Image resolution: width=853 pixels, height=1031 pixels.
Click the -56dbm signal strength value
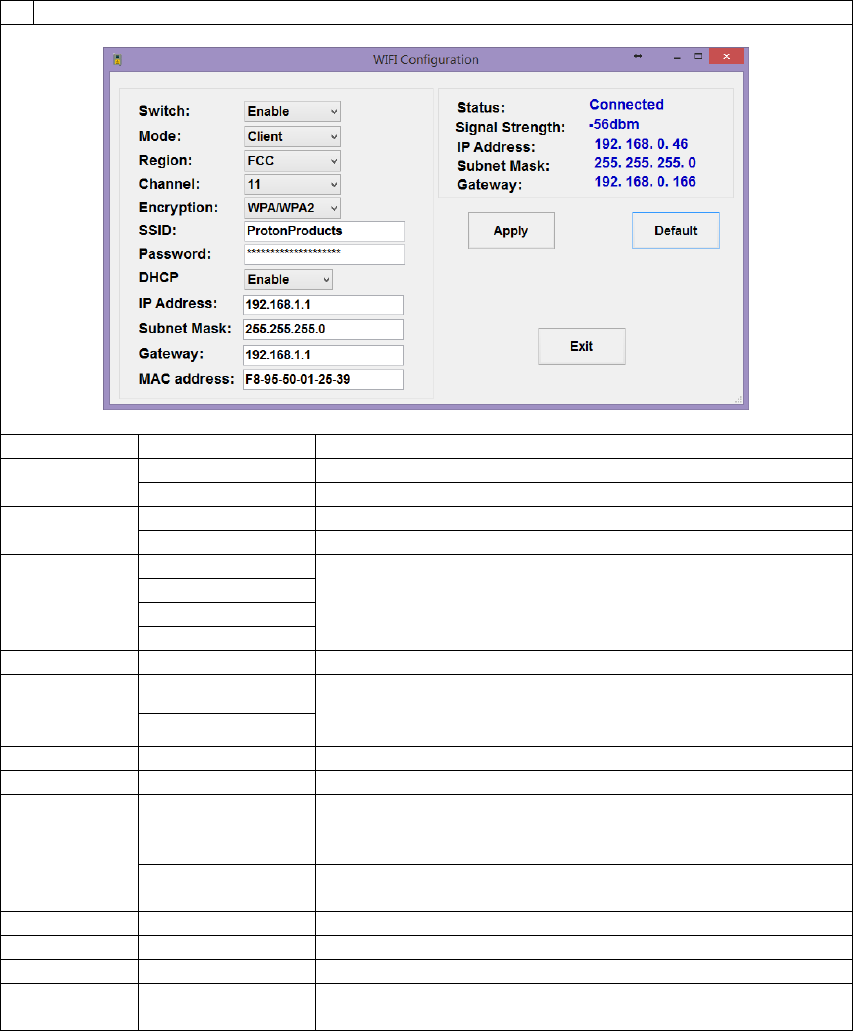pos(614,124)
